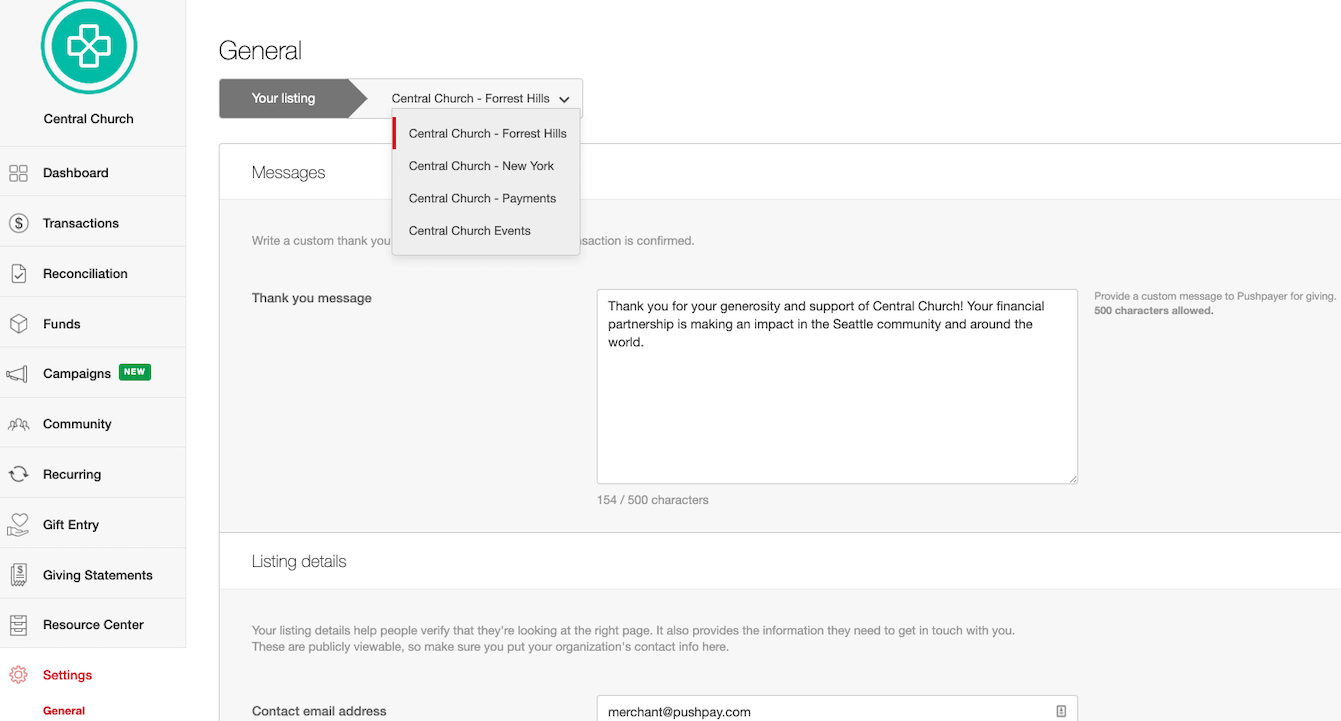Click into the Thank you message textarea
This screenshot has height=721, width=1341.
(x=837, y=385)
